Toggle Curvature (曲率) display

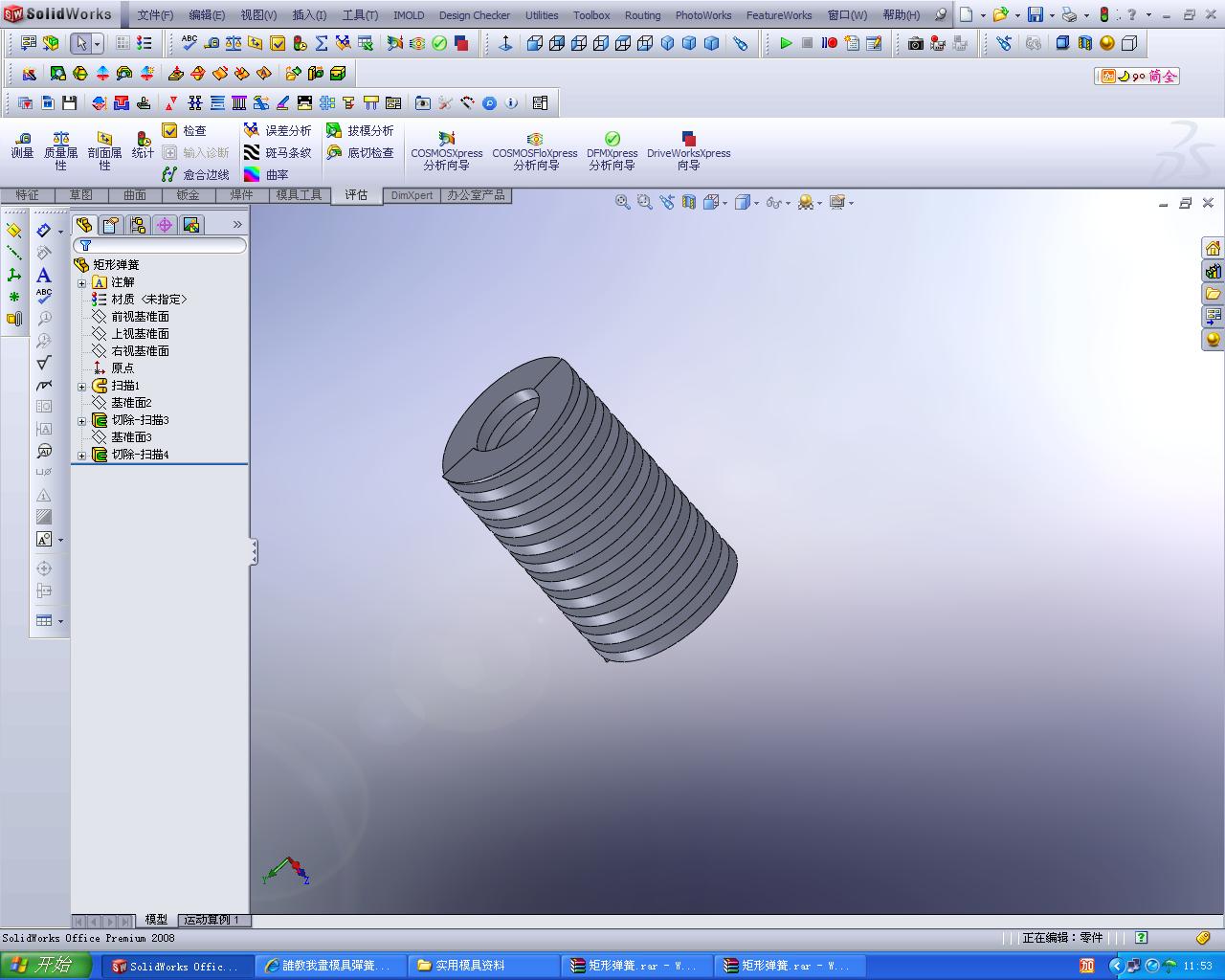[x=266, y=174]
